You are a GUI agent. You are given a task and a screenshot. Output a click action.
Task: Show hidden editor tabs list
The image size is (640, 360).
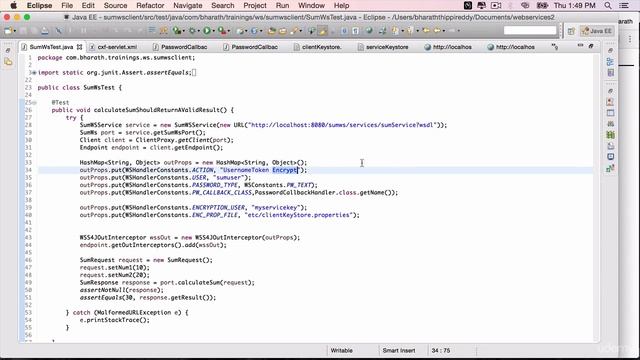(555, 47)
